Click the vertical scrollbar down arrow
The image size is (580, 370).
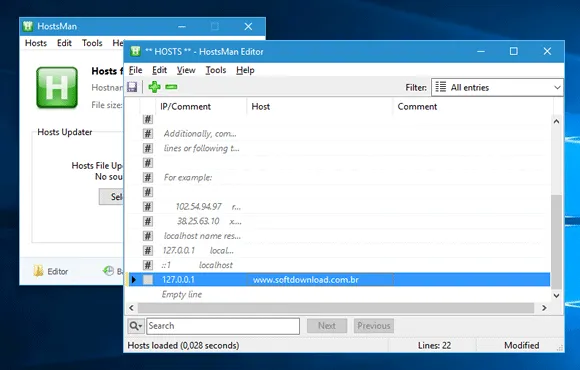(x=556, y=295)
